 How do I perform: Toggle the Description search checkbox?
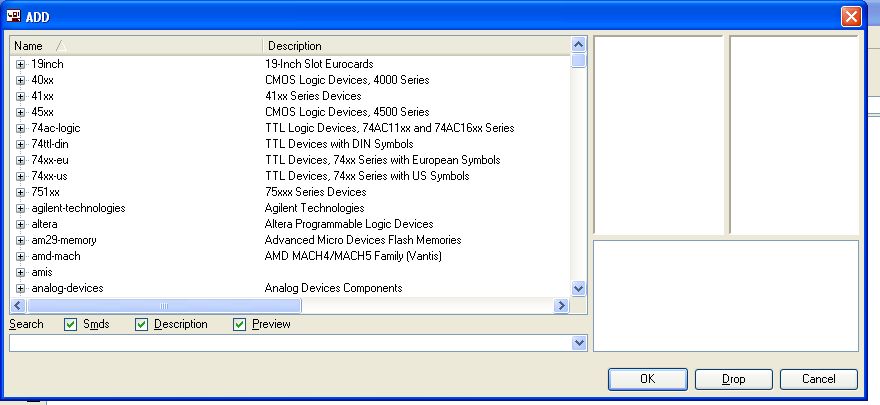point(141,324)
